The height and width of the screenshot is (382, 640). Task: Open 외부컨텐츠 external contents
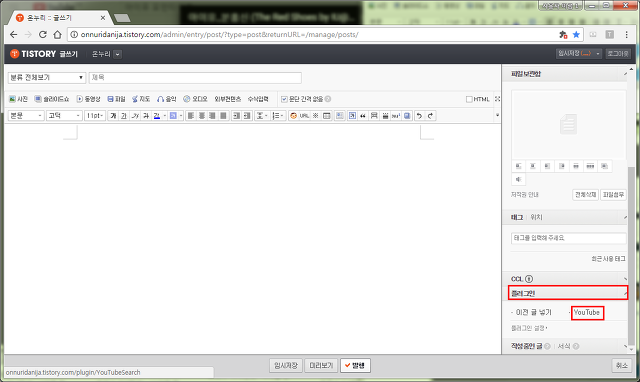tap(228, 99)
